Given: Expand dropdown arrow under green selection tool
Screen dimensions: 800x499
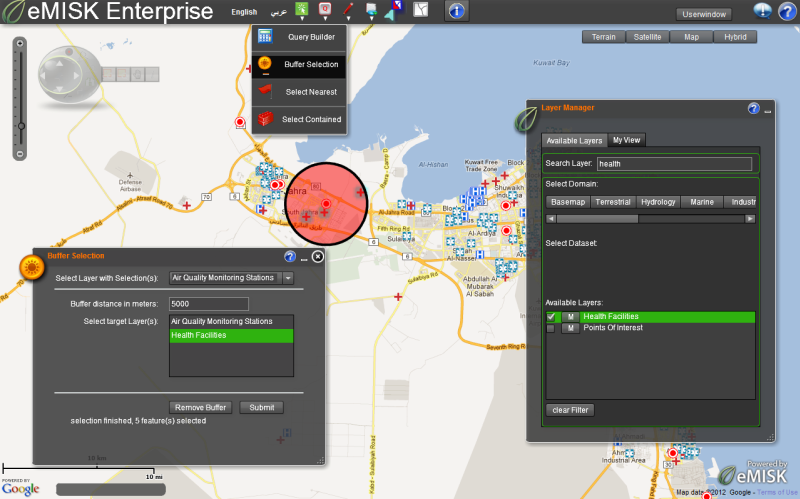Looking at the screenshot, I should (302, 18).
